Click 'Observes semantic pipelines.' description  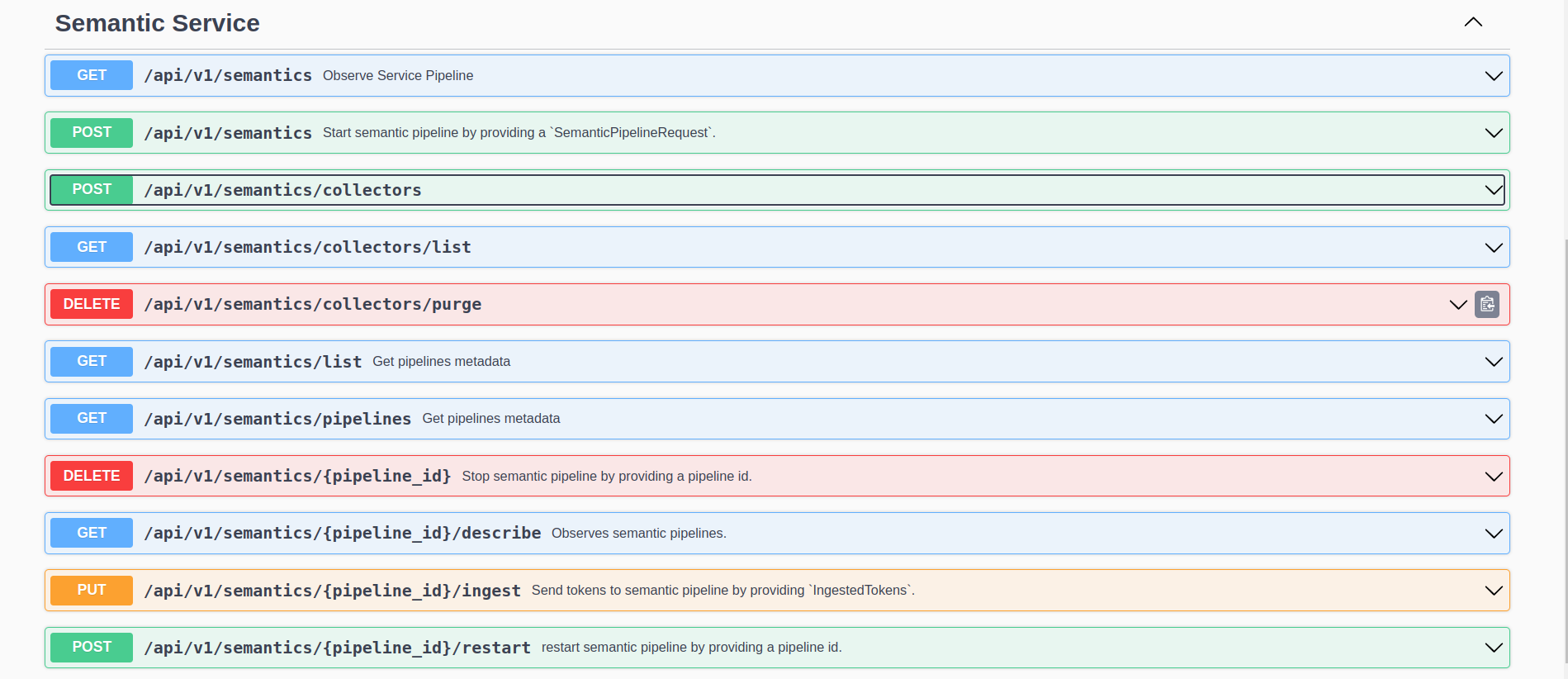639,533
